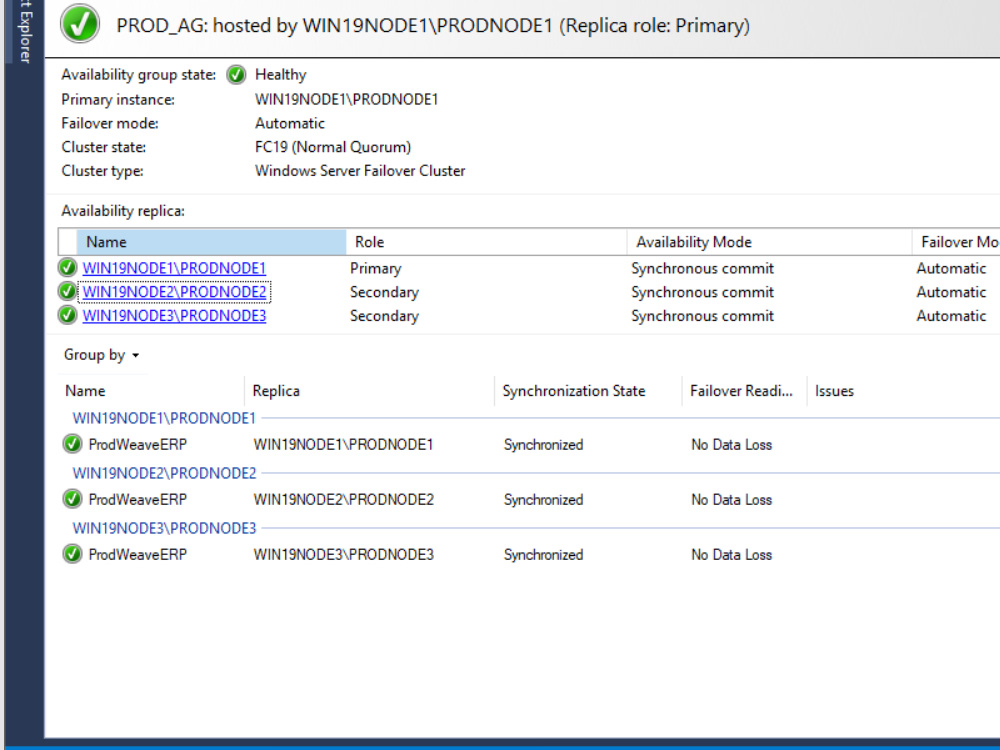Sort replicas by the Name column header
The height and width of the screenshot is (750, 1000).
(x=211, y=242)
